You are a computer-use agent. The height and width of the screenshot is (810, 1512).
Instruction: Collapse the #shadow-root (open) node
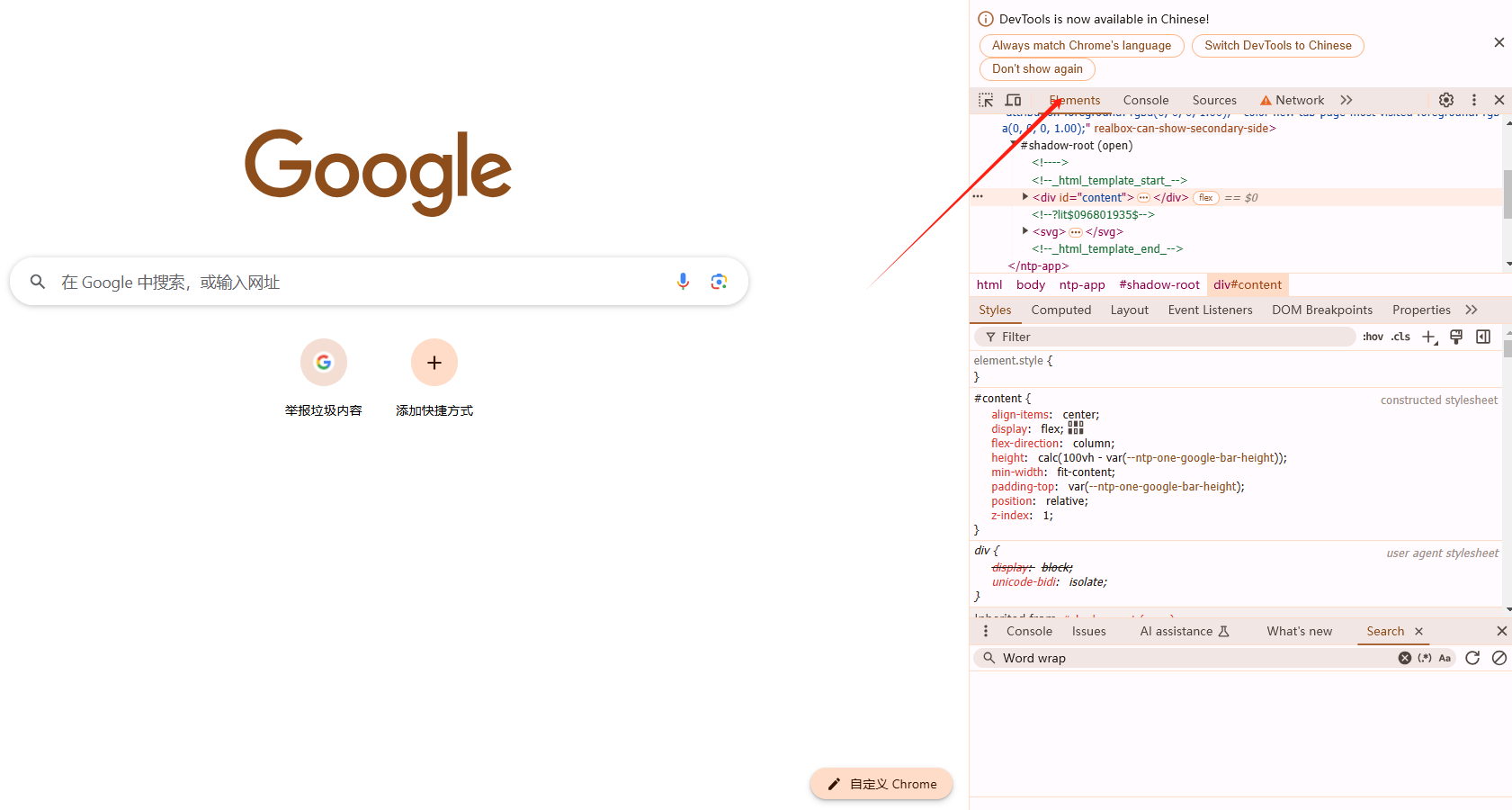1015,145
